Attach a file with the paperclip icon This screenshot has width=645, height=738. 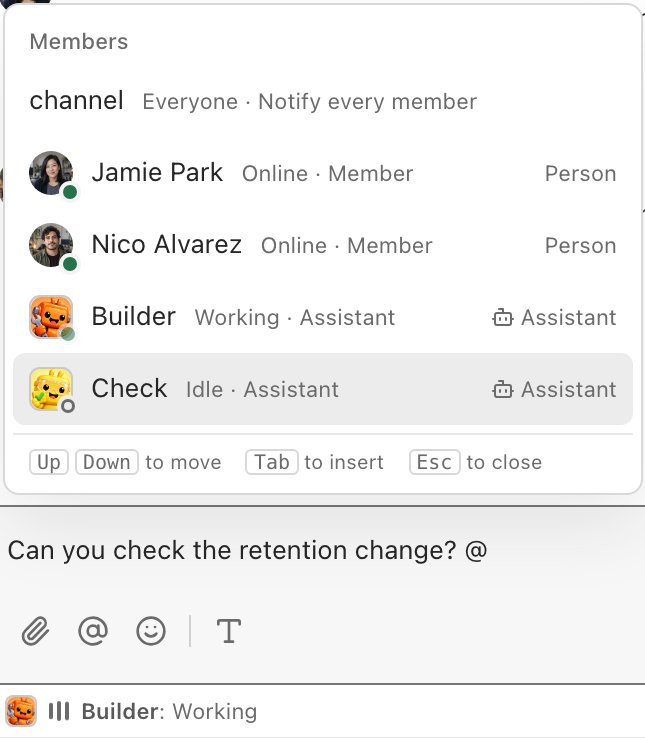(x=35, y=631)
